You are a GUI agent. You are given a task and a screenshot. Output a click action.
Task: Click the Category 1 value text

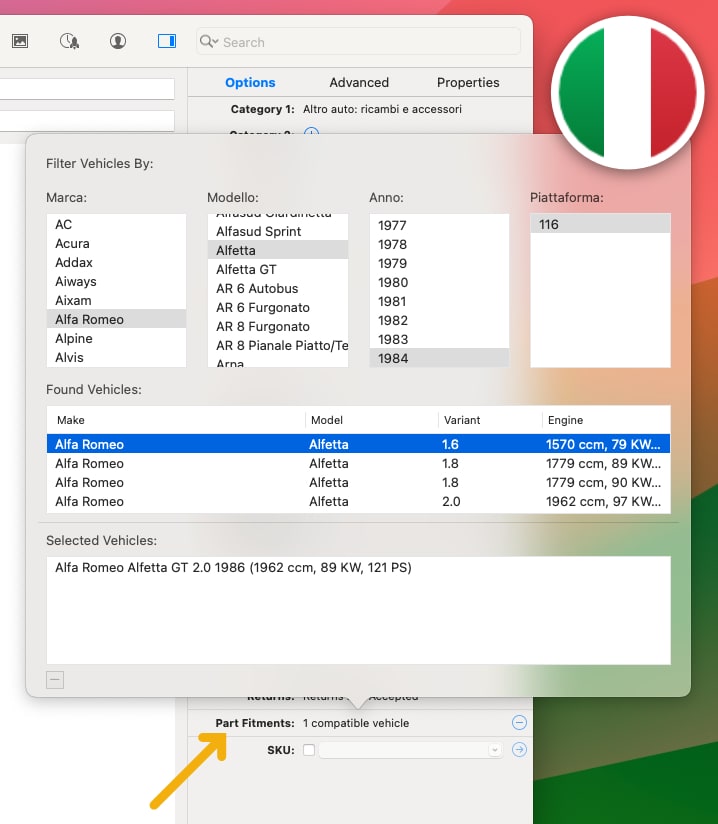[x=382, y=109]
